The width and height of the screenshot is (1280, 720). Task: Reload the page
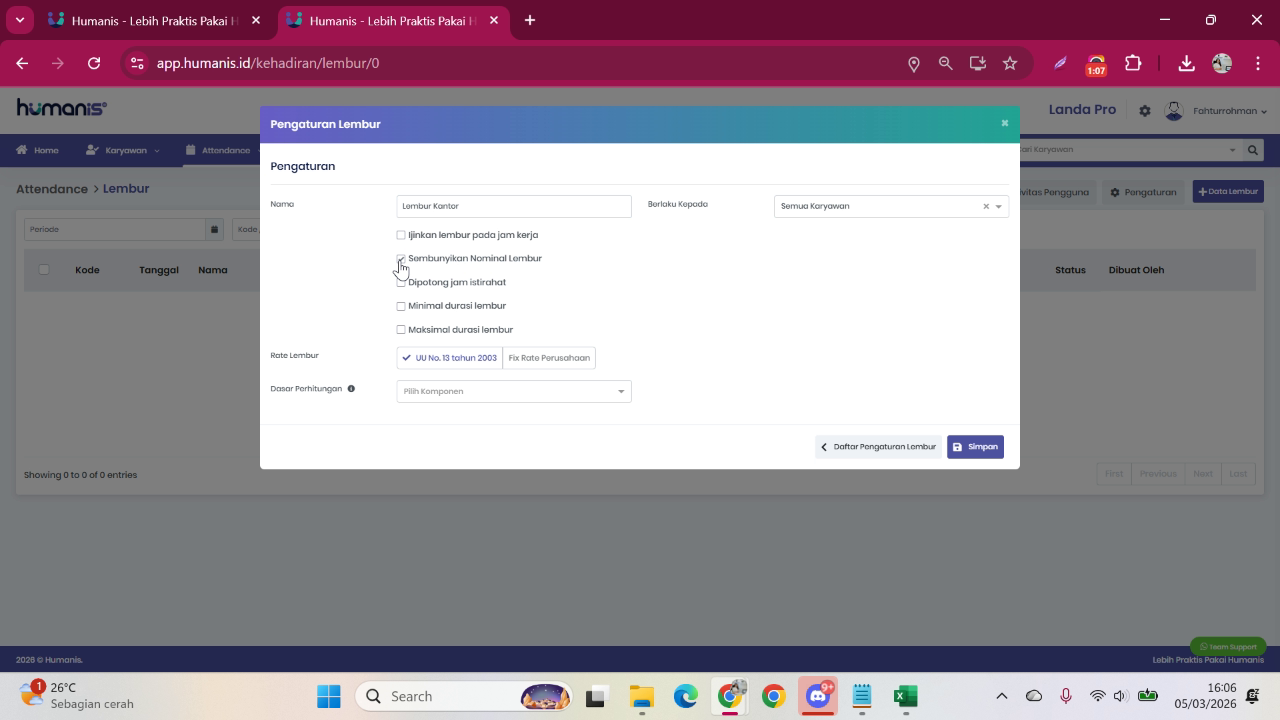pos(94,63)
